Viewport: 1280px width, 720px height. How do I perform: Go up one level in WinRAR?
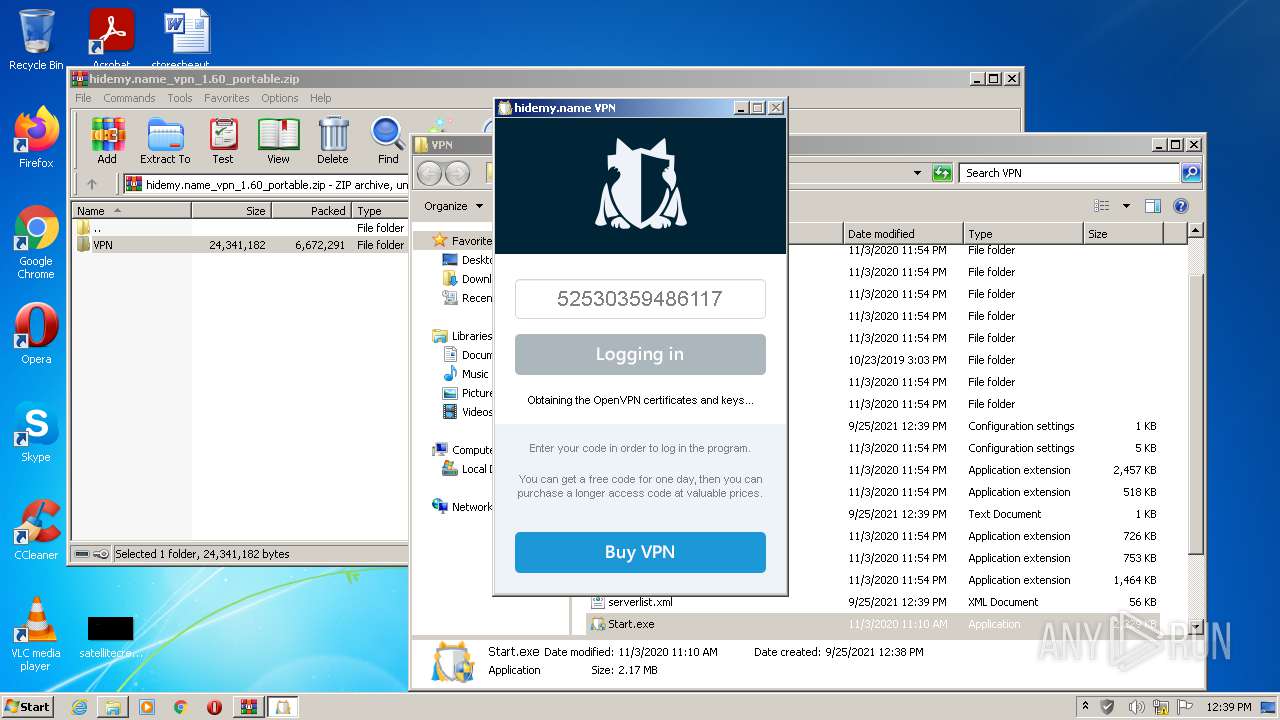[x=92, y=184]
